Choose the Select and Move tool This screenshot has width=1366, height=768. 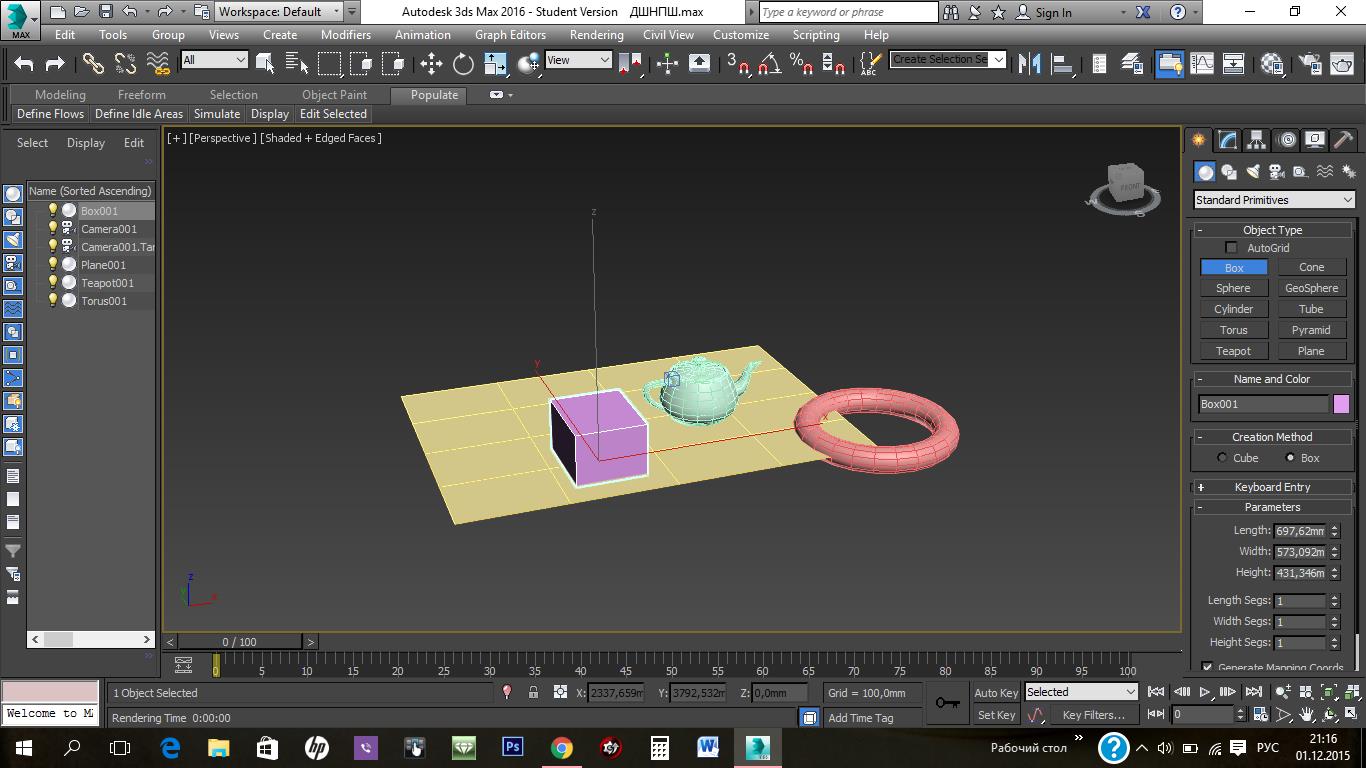point(431,63)
